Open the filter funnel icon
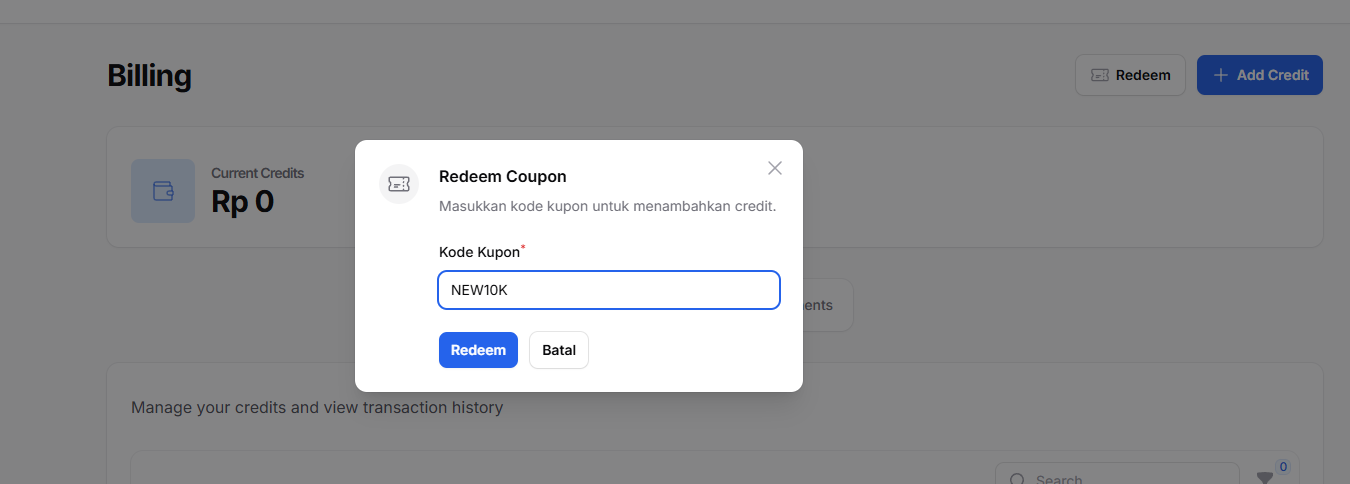This screenshot has height=484, width=1350. click(1264, 477)
